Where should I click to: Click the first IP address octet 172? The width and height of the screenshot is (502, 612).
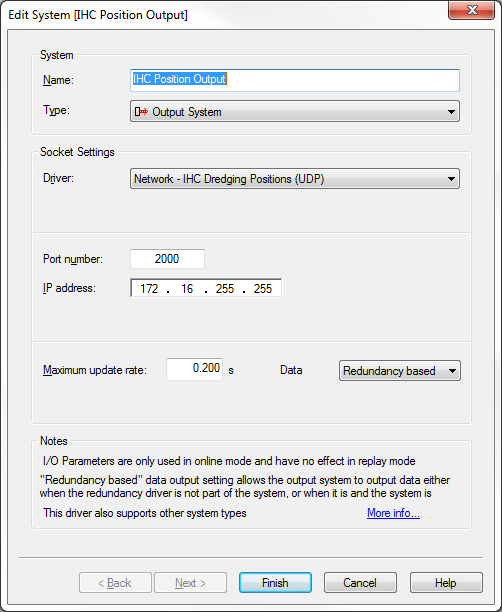coord(149,289)
